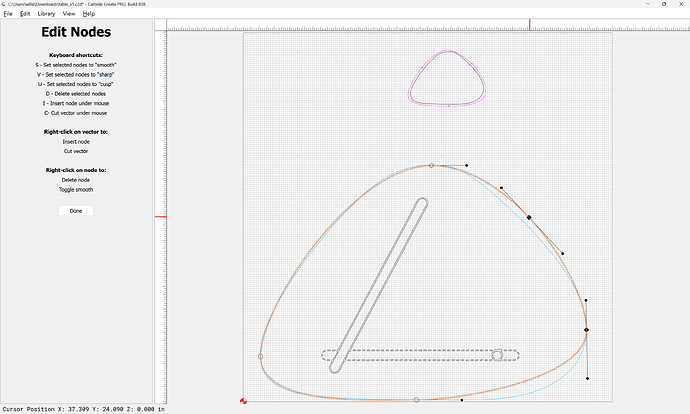The image size is (690, 414).
Task: Grab the handle point right of the top node
Action: click(x=467, y=165)
